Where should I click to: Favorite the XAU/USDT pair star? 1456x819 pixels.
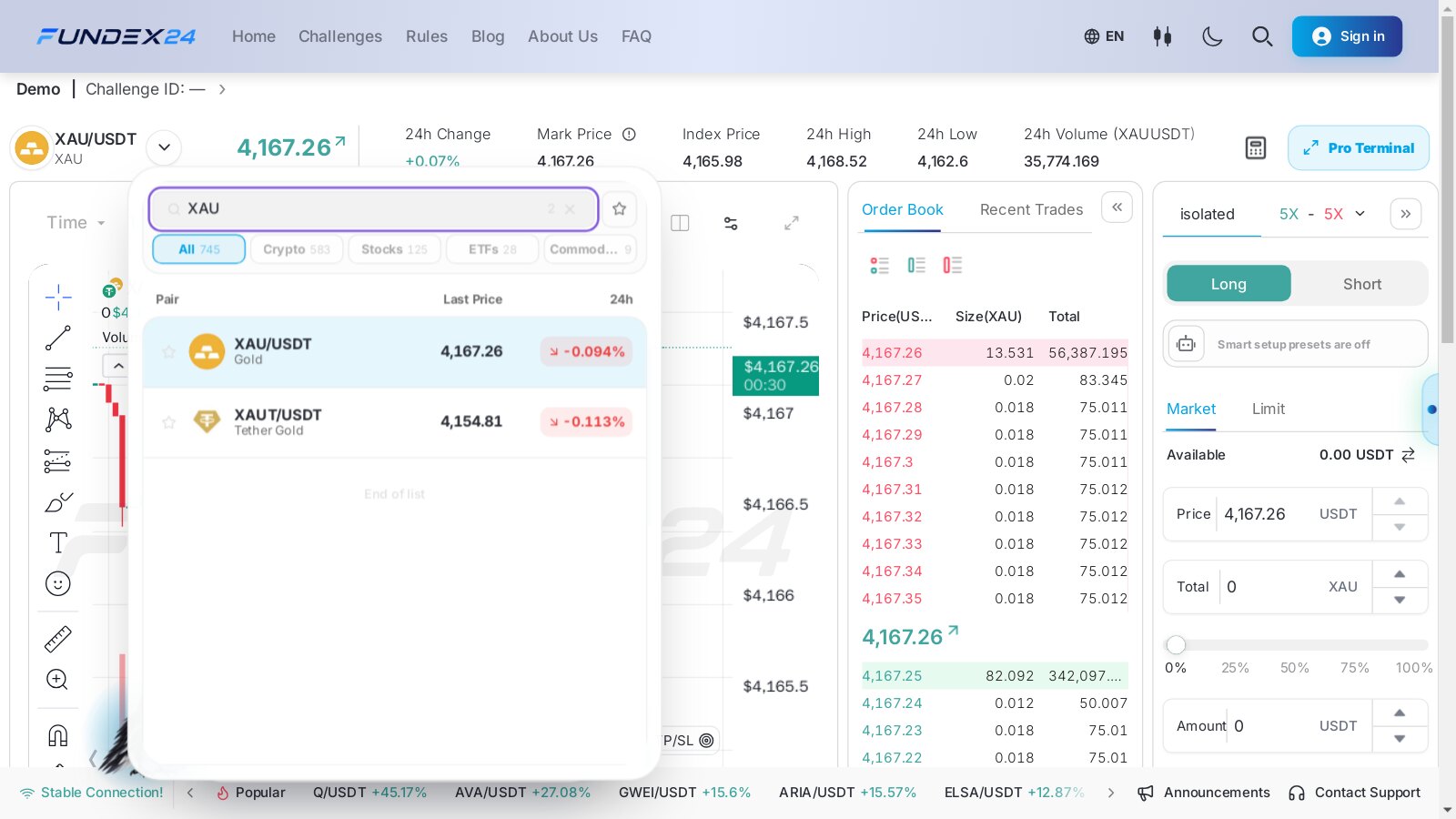(168, 351)
